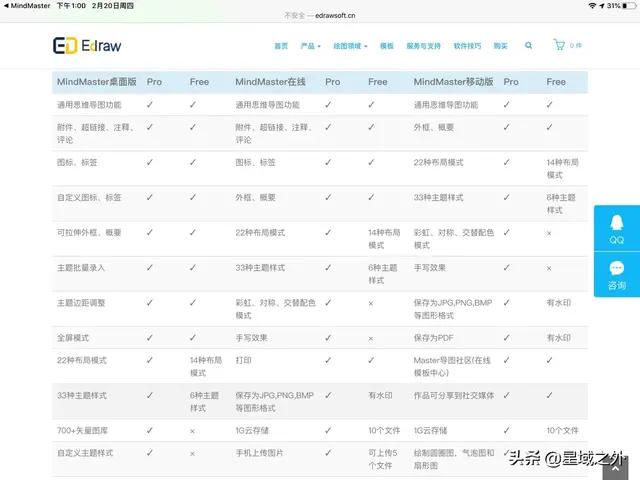Expand the 产品 dropdown menu
Image resolution: width=640 pixels, height=480 pixels.
click(310, 46)
